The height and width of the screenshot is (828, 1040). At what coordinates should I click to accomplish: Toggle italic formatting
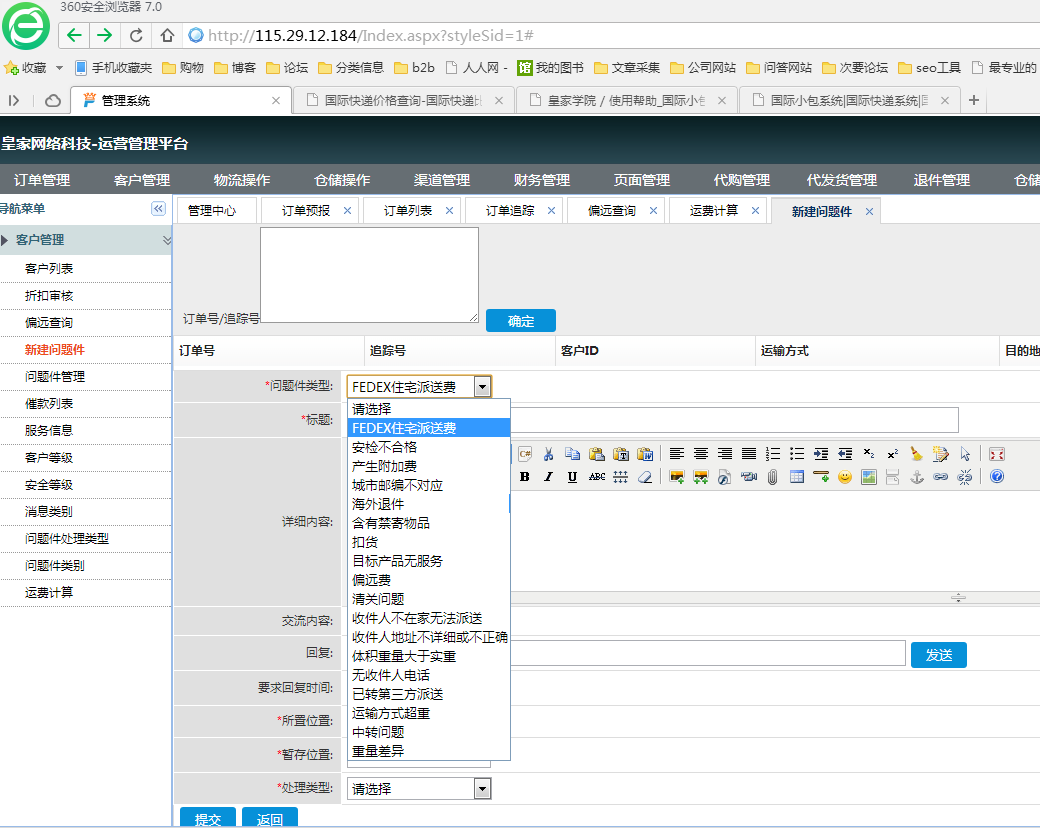coord(549,476)
